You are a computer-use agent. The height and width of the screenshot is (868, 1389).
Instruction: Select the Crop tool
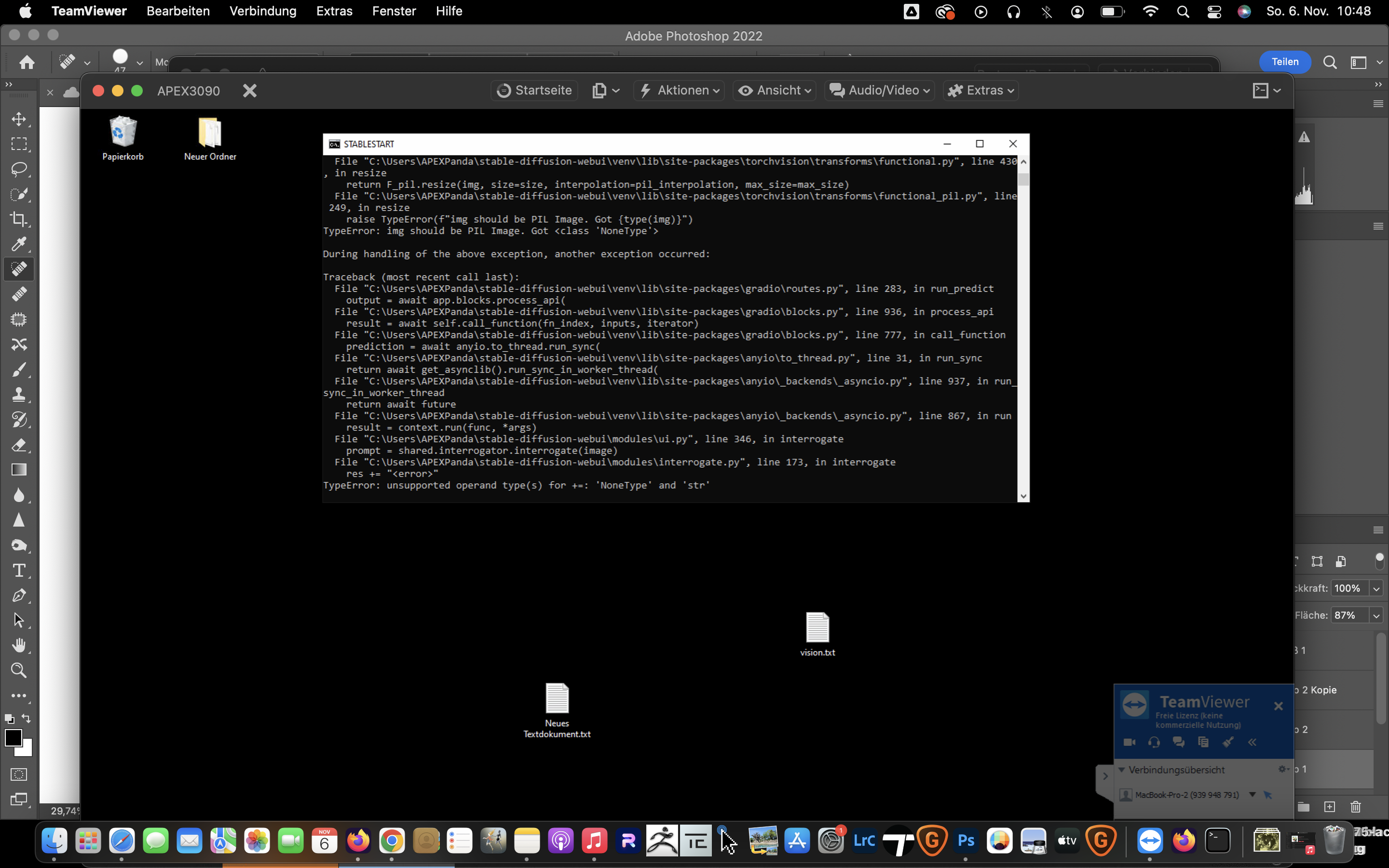click(x=19, y=219)
